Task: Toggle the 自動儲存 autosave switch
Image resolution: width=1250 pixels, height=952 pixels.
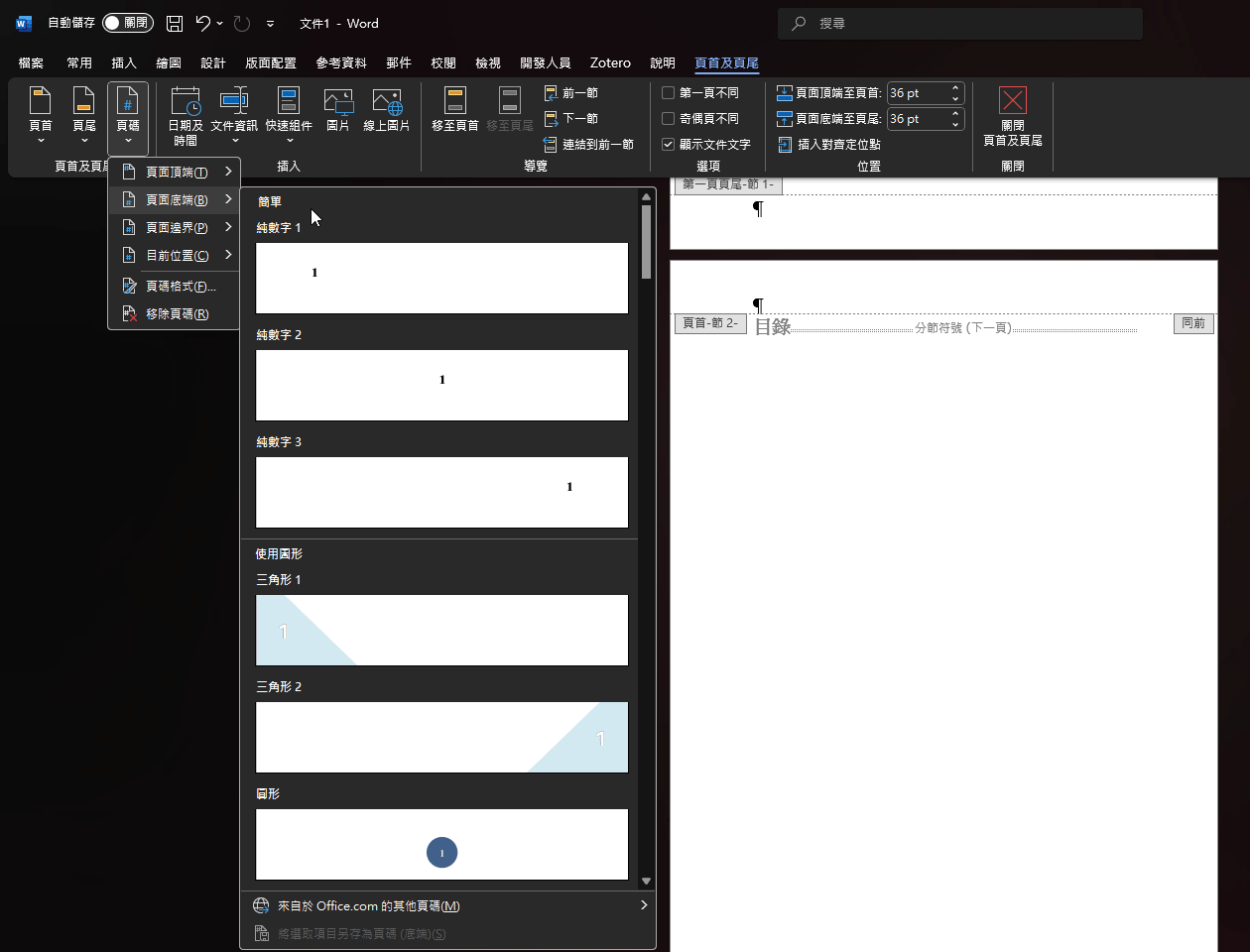Action: (x=127, y=23)
